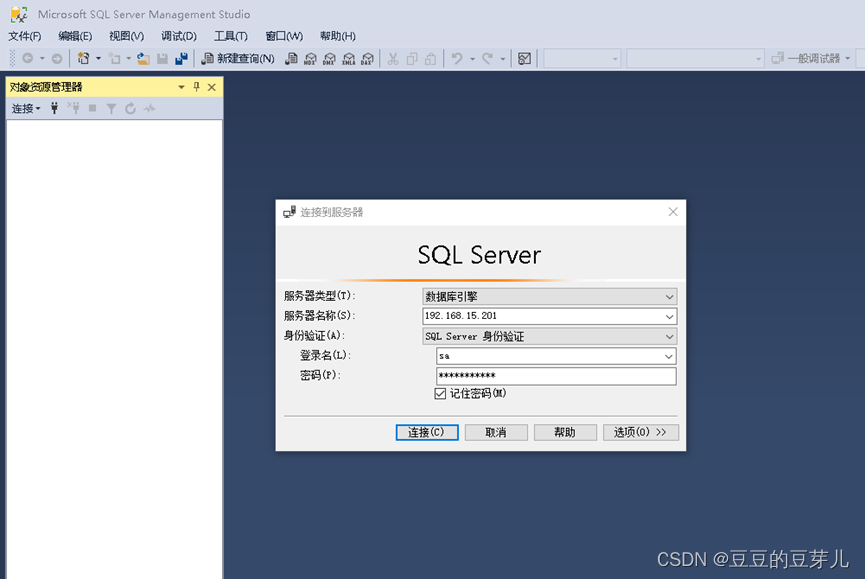Expand the new project dropdown arrow
The image size is (865, 579).
(98, 58)
